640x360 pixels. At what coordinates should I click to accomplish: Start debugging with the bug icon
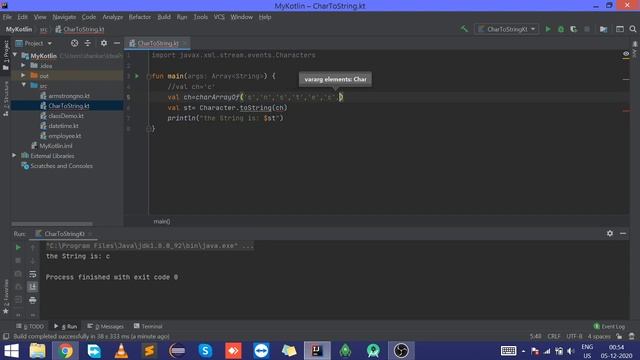pos(561,29)
